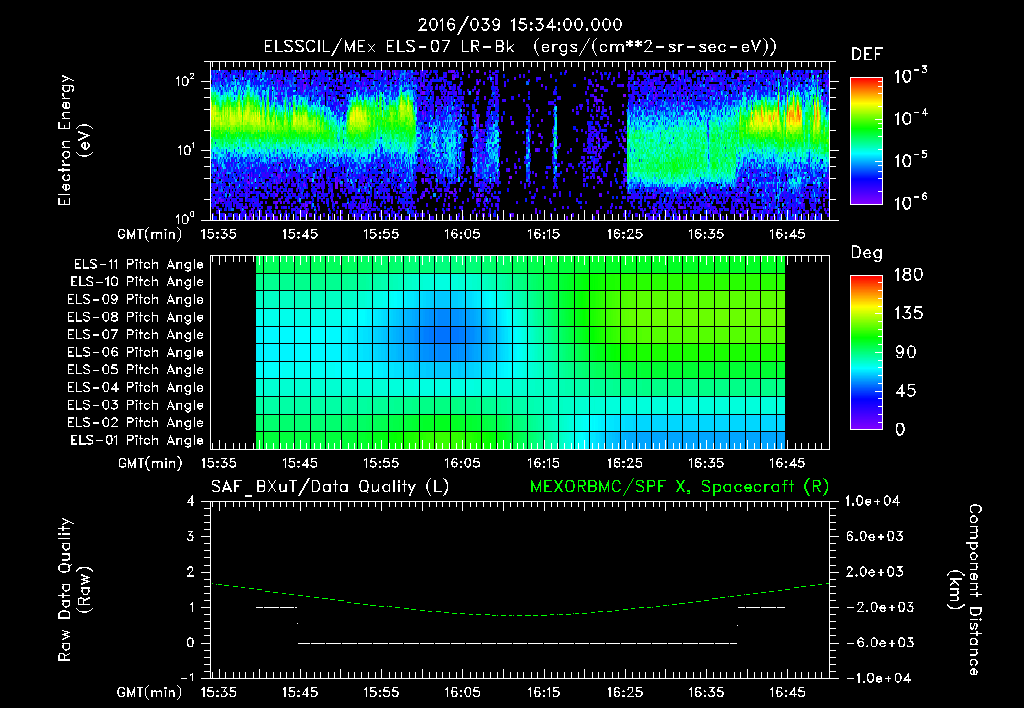1024x708 pixels.
Task: Click the 10^-3 value on DEF scale
Action: click(910, 75)
